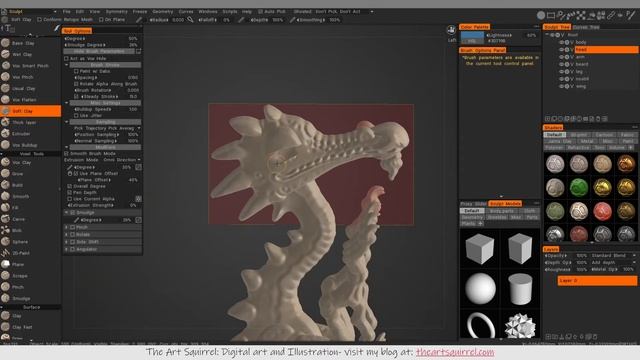Screen dimensions: 640x360
Task: Collapse the Brush Stroke section
Action: pos(67,65)
